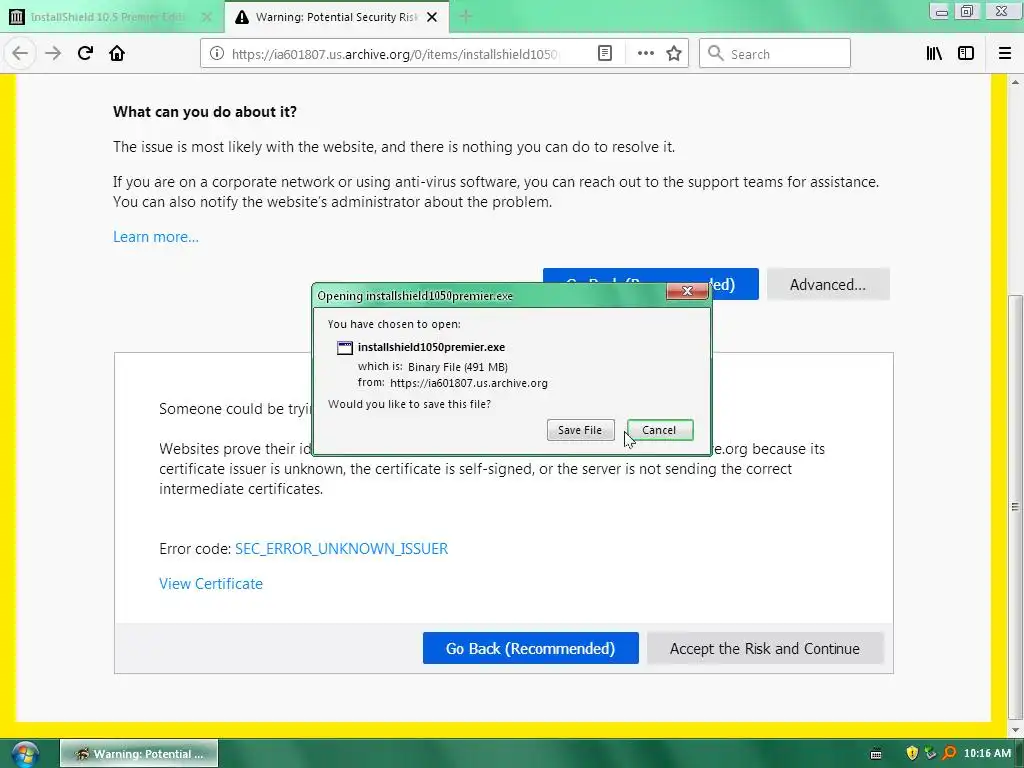1024x768 pixels.
Task: Click the network tray icon
Action: point(930,754)
